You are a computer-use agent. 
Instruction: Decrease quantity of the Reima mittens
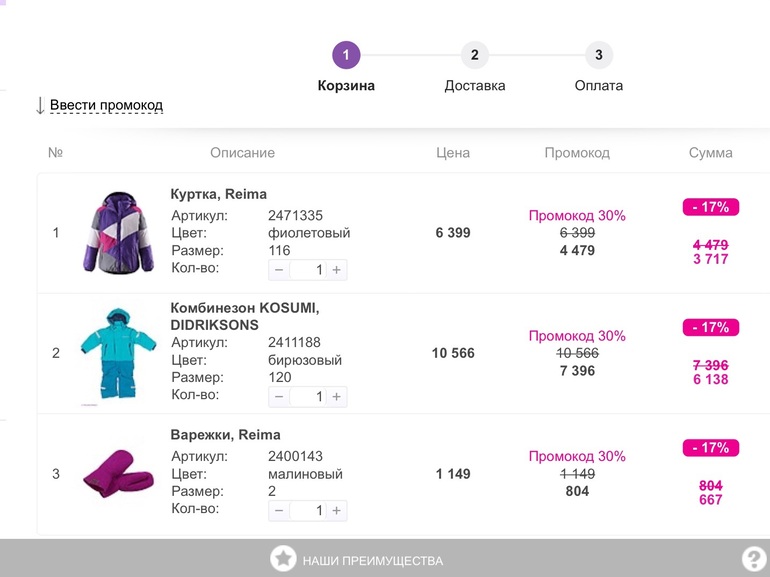[x=279, y=511]
